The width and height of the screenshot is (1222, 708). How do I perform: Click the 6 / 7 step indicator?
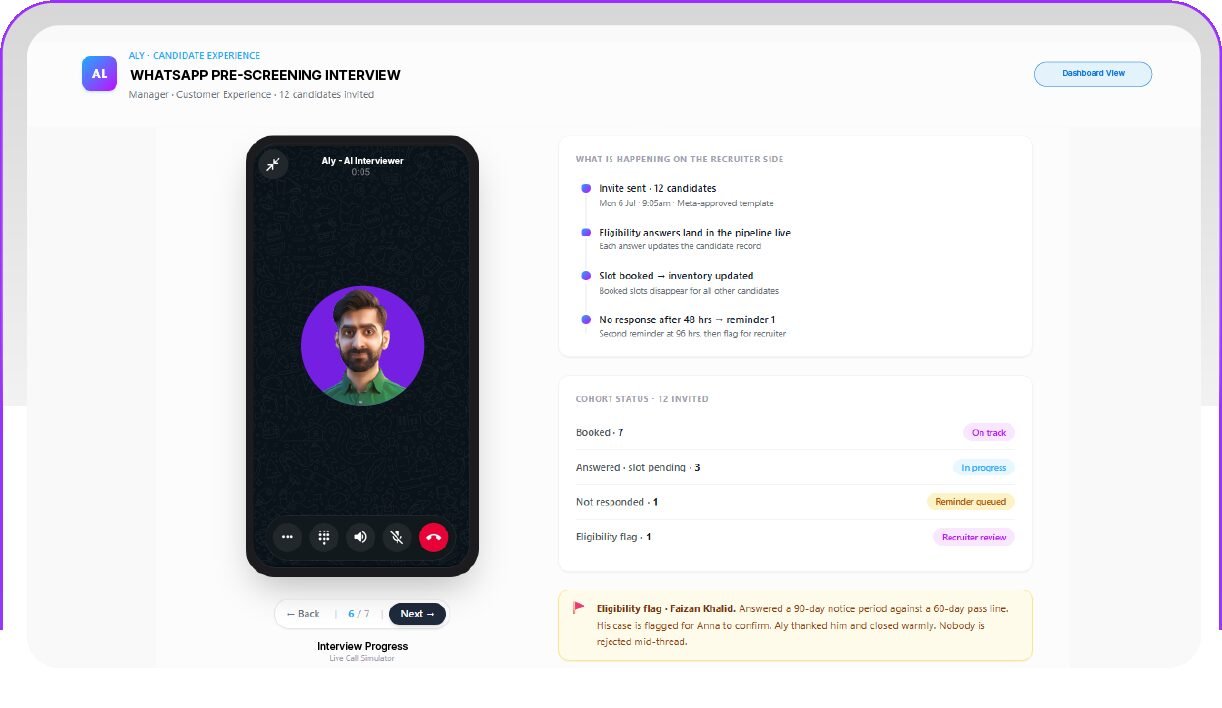click(358, 614)
